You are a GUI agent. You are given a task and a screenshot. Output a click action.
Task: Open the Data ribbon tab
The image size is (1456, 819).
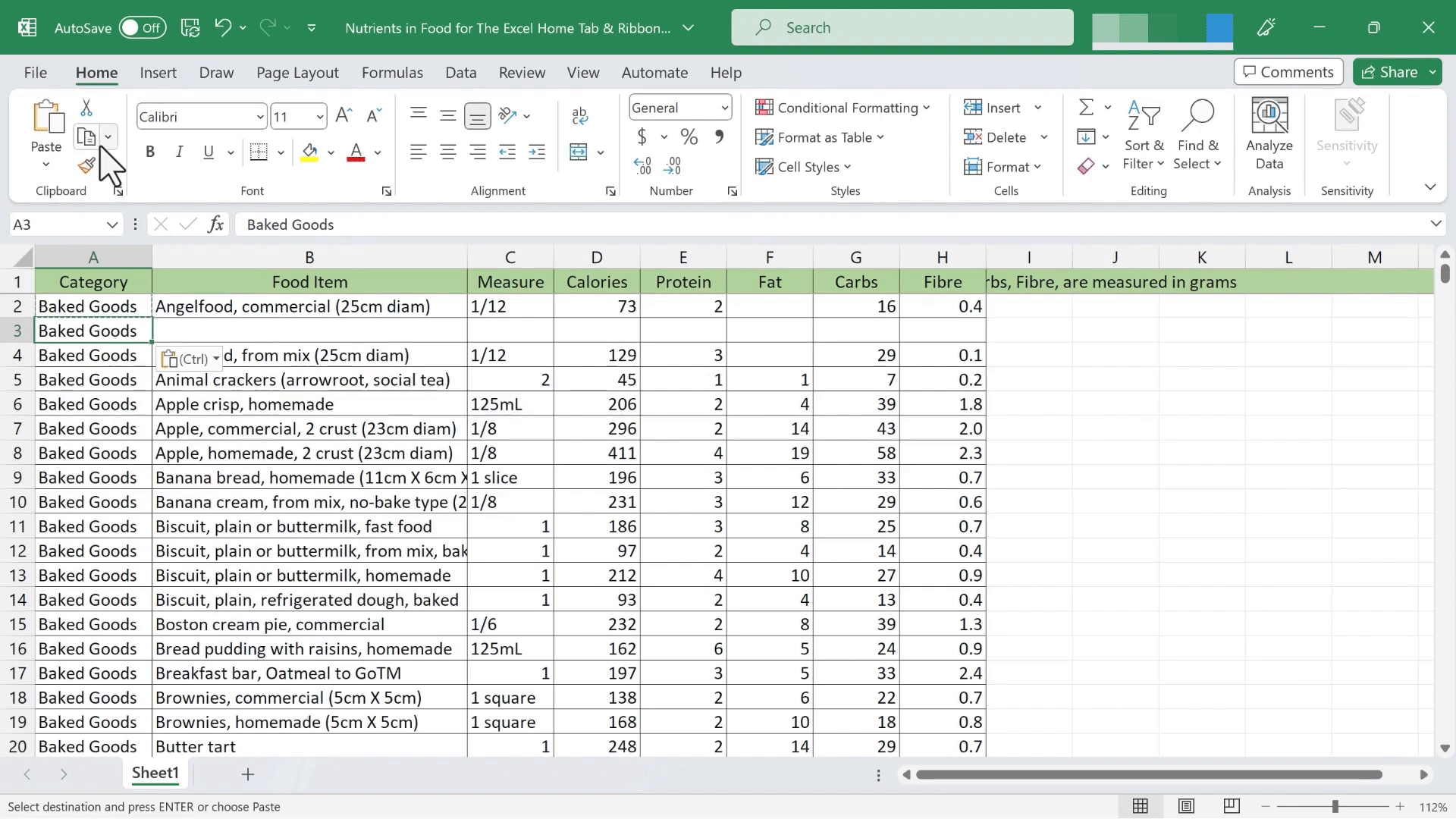tap(460, 72)
